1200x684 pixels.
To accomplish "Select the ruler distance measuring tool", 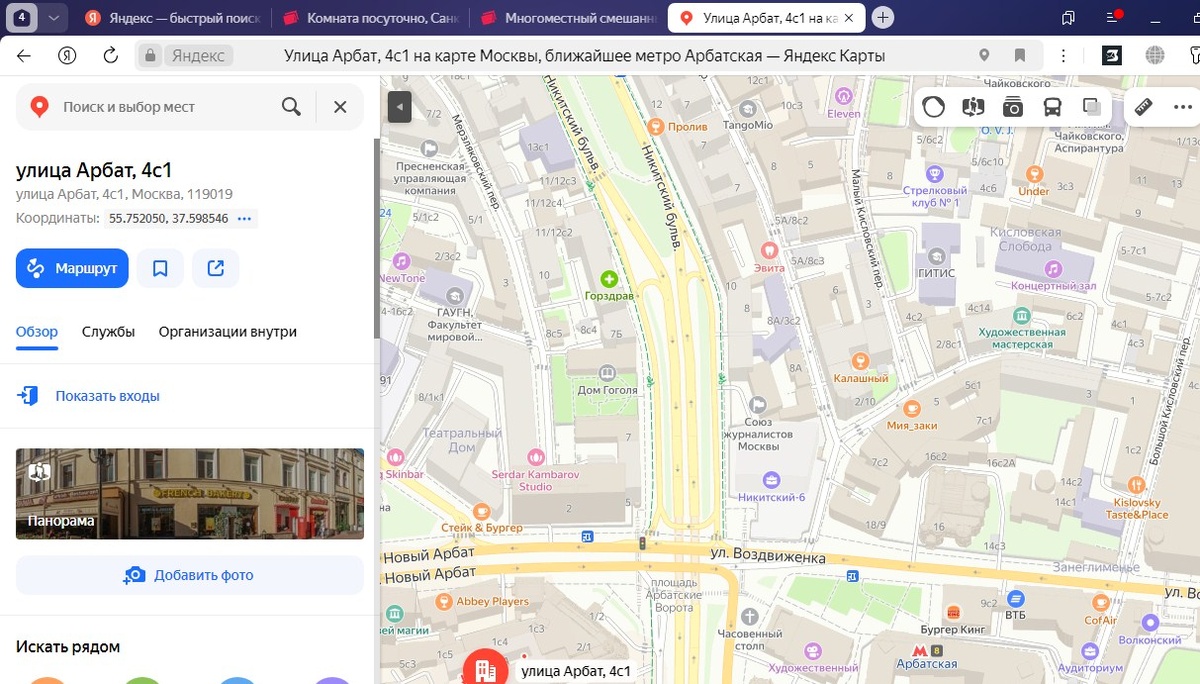I will (1145, 107).
